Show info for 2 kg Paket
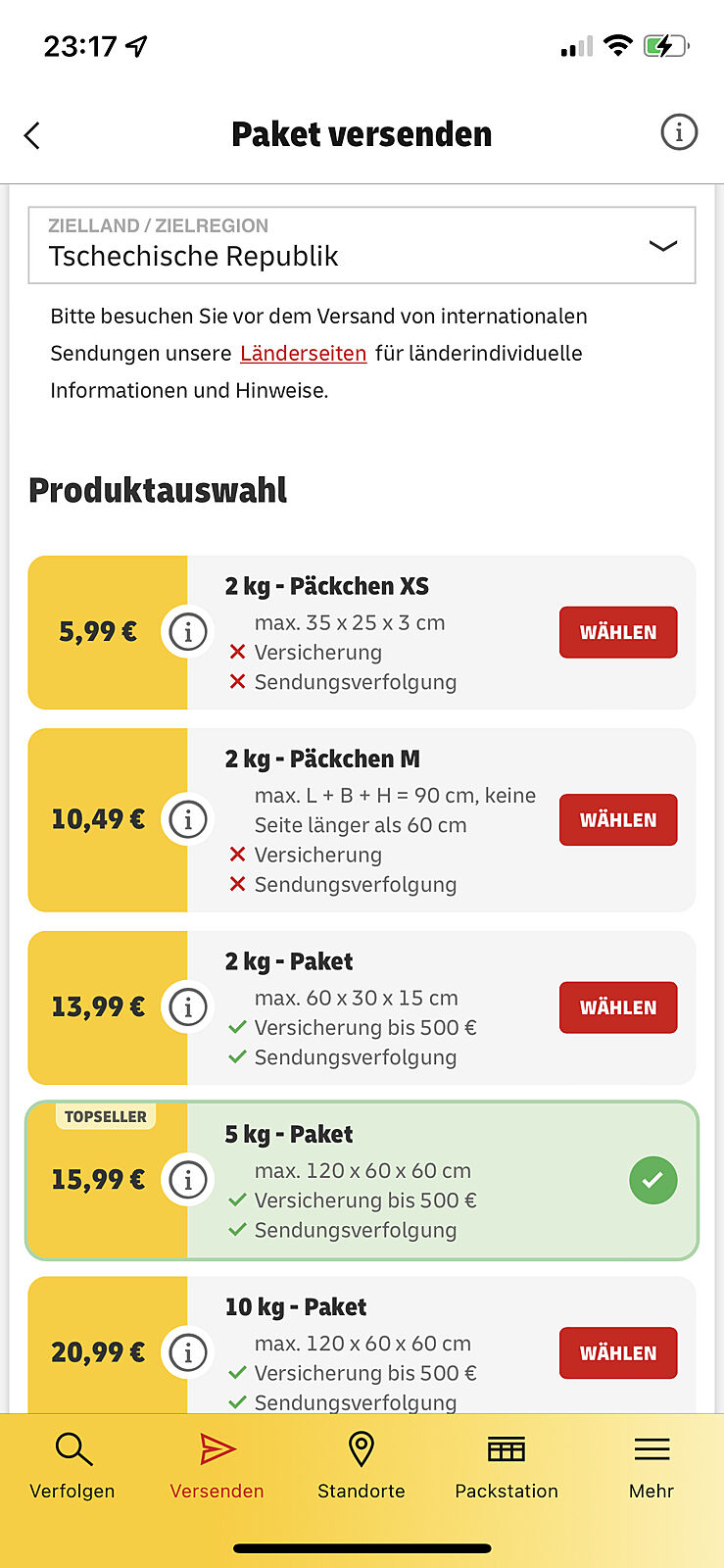724x1568 pixels. coord(188,1007)
